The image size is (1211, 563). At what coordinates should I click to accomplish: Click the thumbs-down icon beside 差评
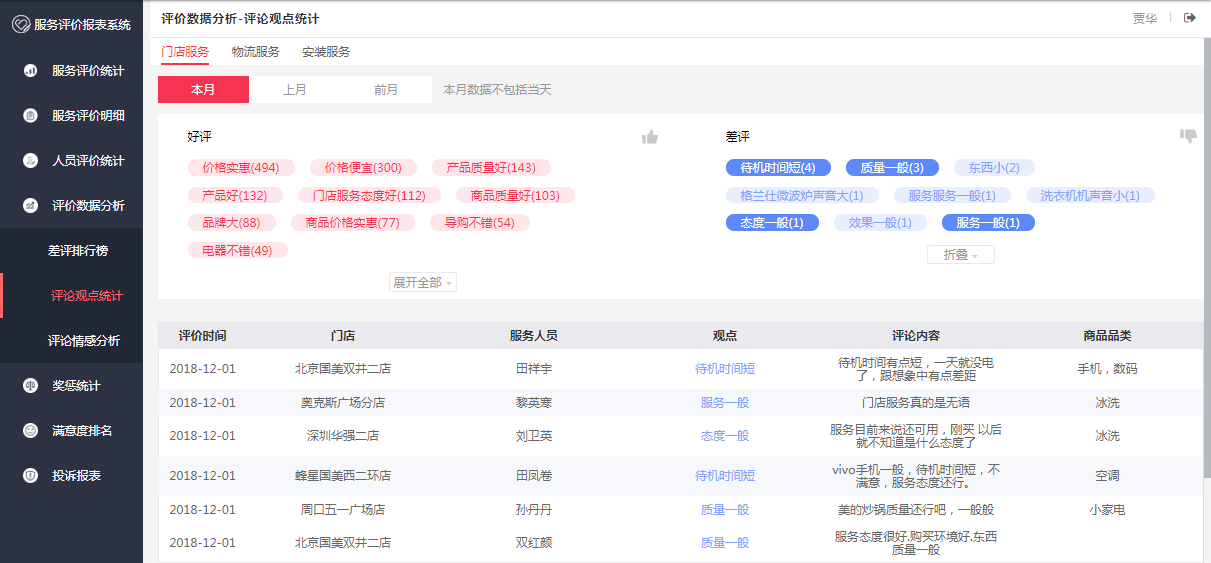pyautogui.click(x=1188, y=136)
